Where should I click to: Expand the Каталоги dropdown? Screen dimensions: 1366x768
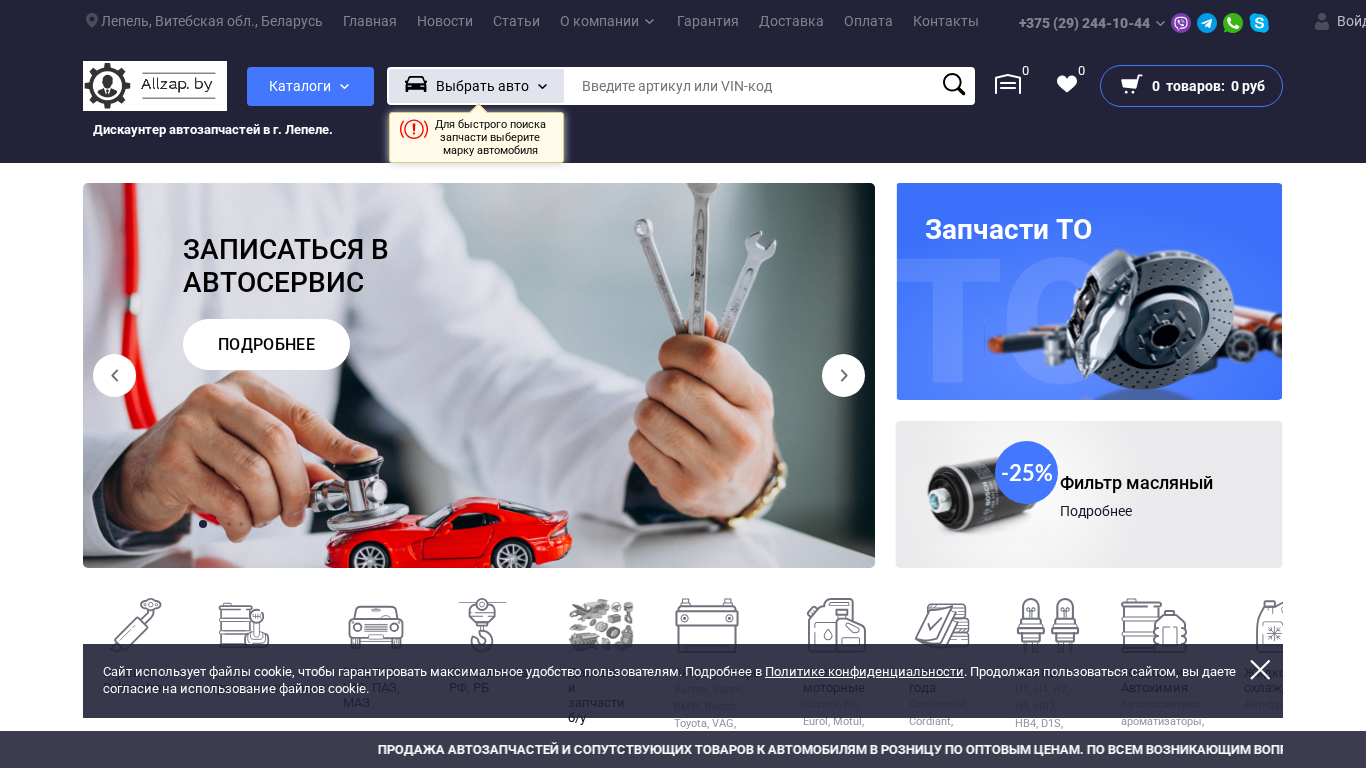click(x=310, y=86)
